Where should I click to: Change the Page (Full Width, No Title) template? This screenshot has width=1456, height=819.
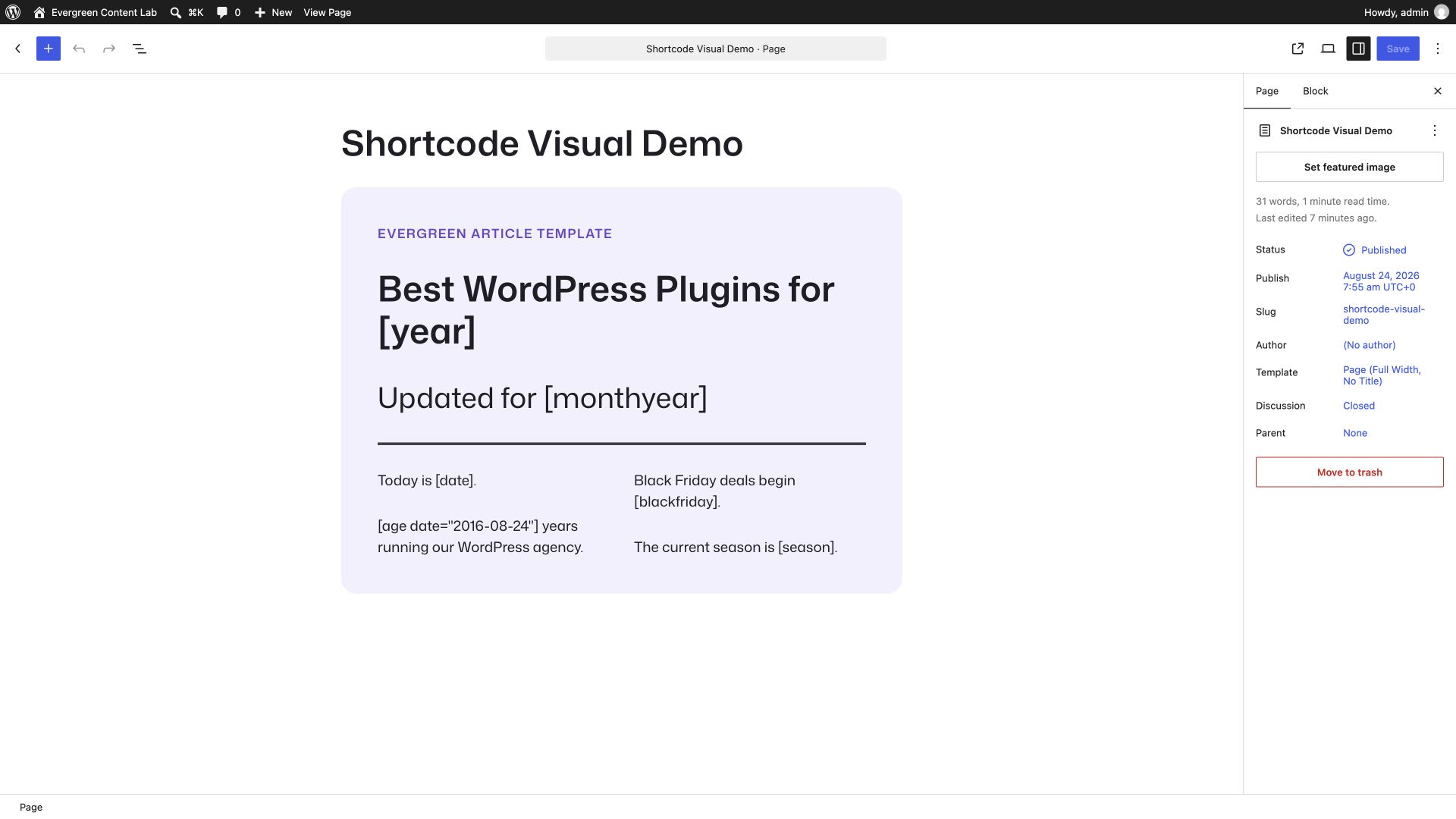(1382, 375)
